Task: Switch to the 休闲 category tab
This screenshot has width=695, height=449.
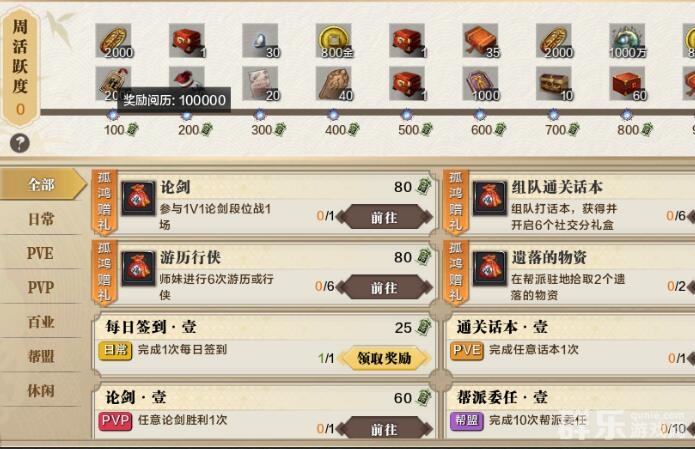Action: tap(41, 390)
